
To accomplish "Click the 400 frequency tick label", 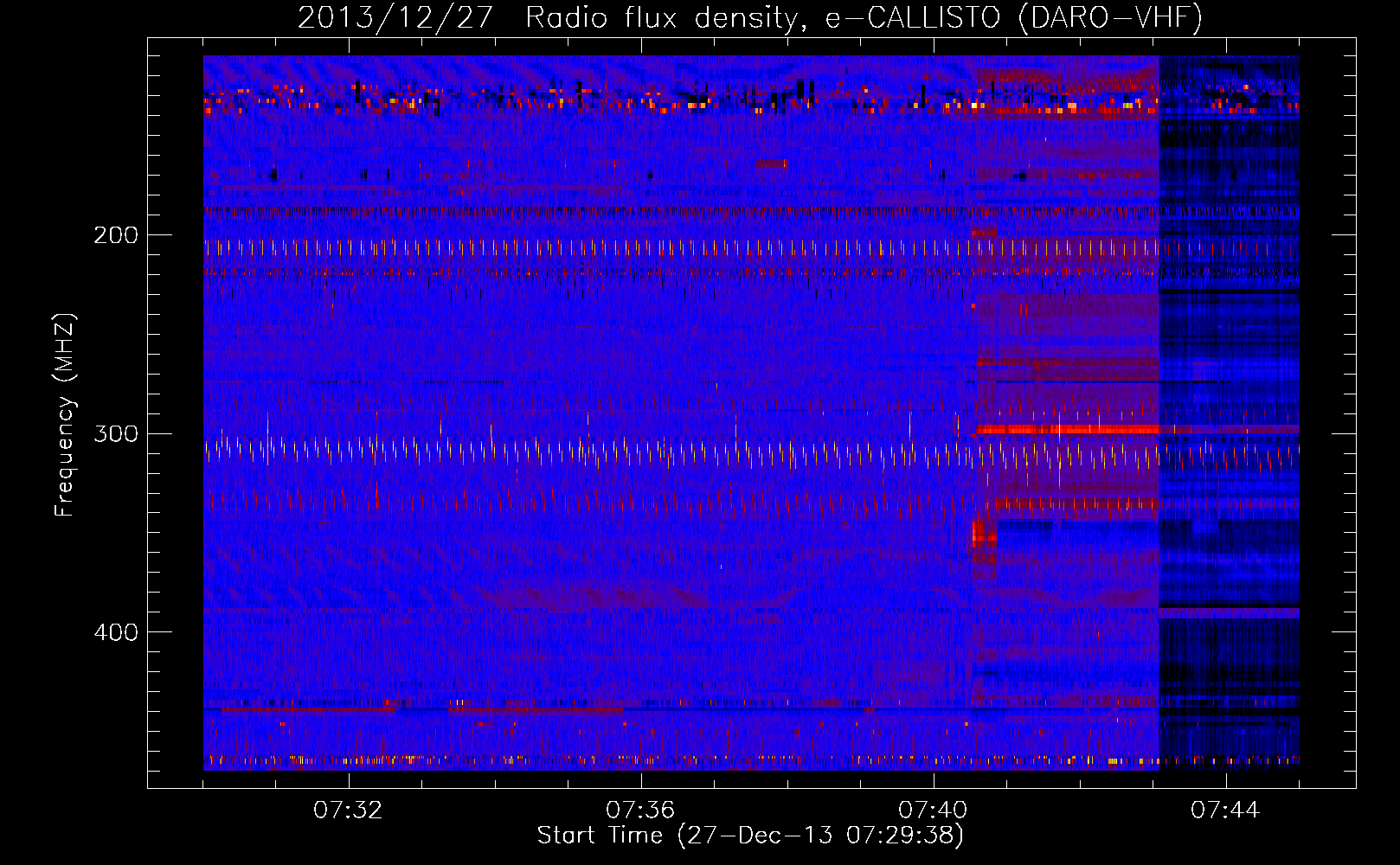I will (x=116, y=632).
